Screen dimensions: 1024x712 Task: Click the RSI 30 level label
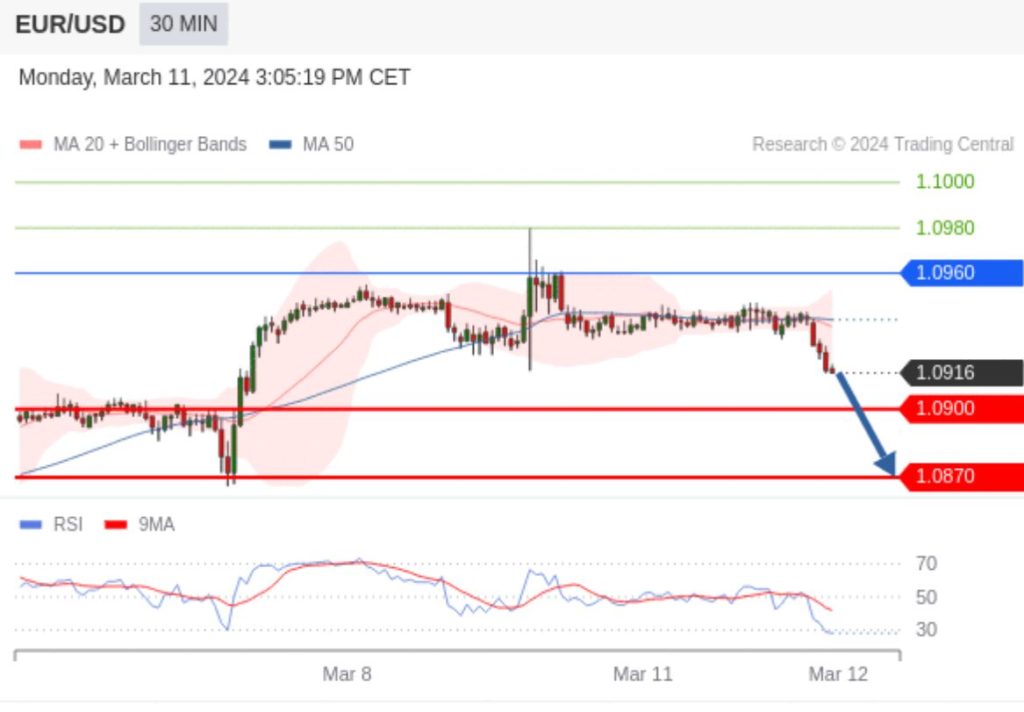[926, 630]
